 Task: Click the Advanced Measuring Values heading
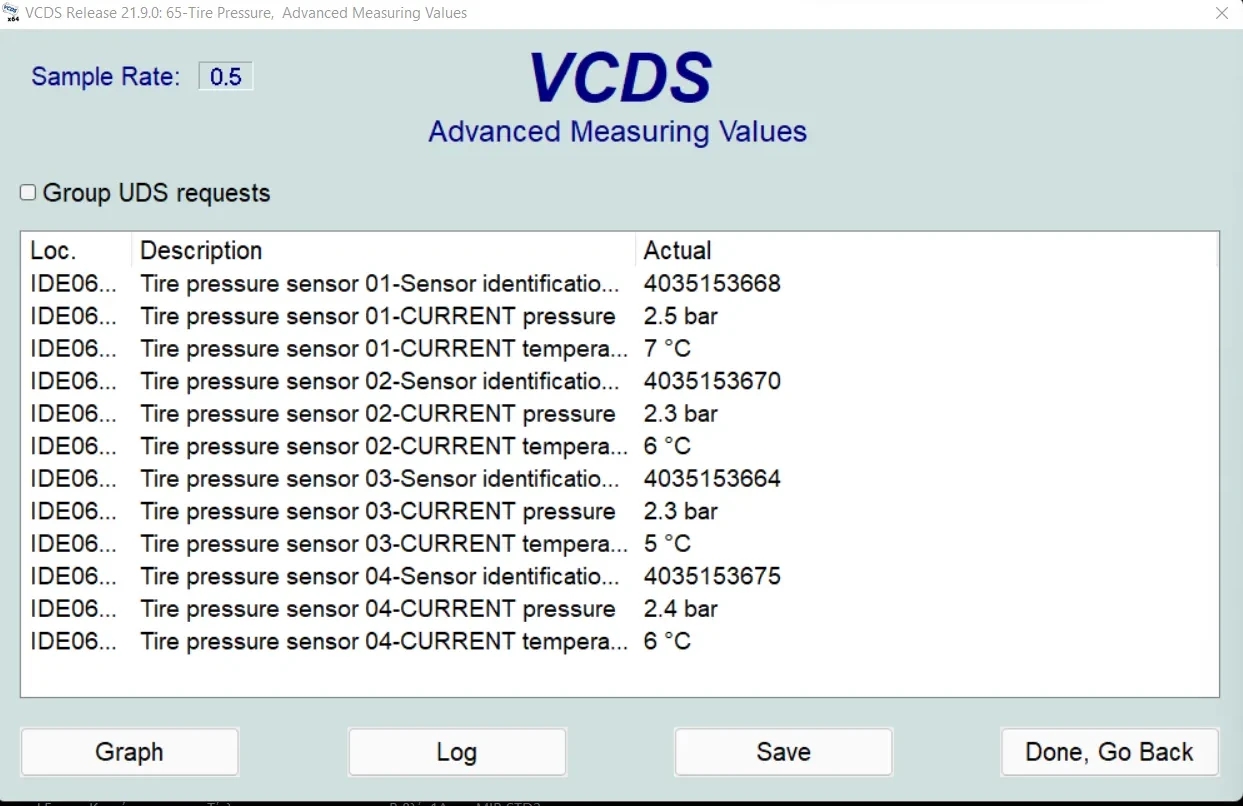click(618, 132)
